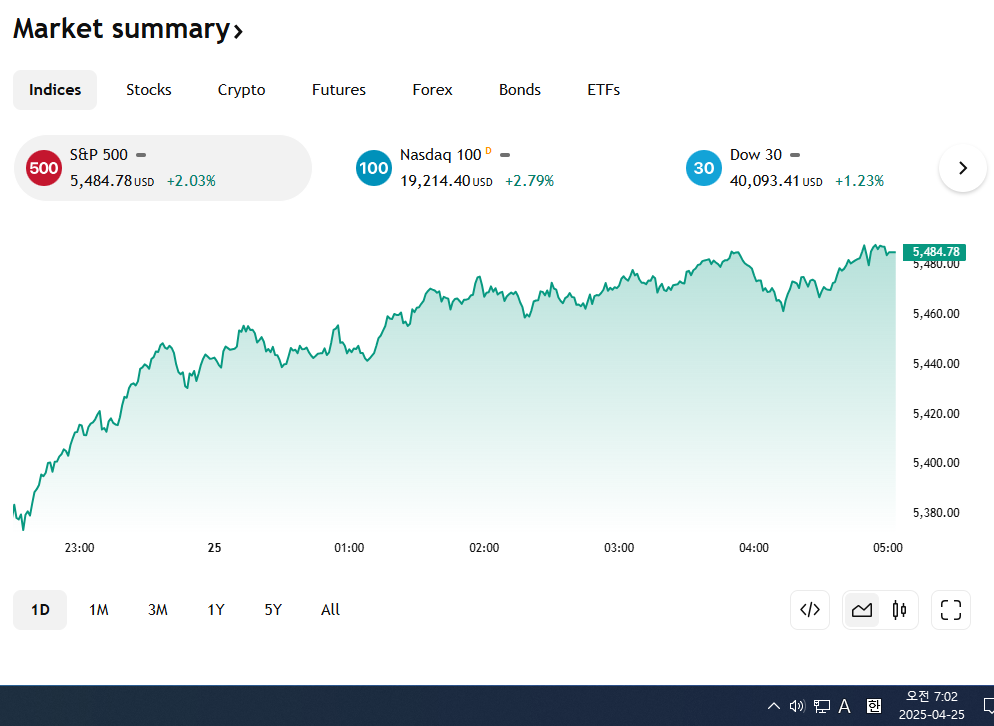
Task: Select the S&P 500 index card
Action: (x=163, y=168)
